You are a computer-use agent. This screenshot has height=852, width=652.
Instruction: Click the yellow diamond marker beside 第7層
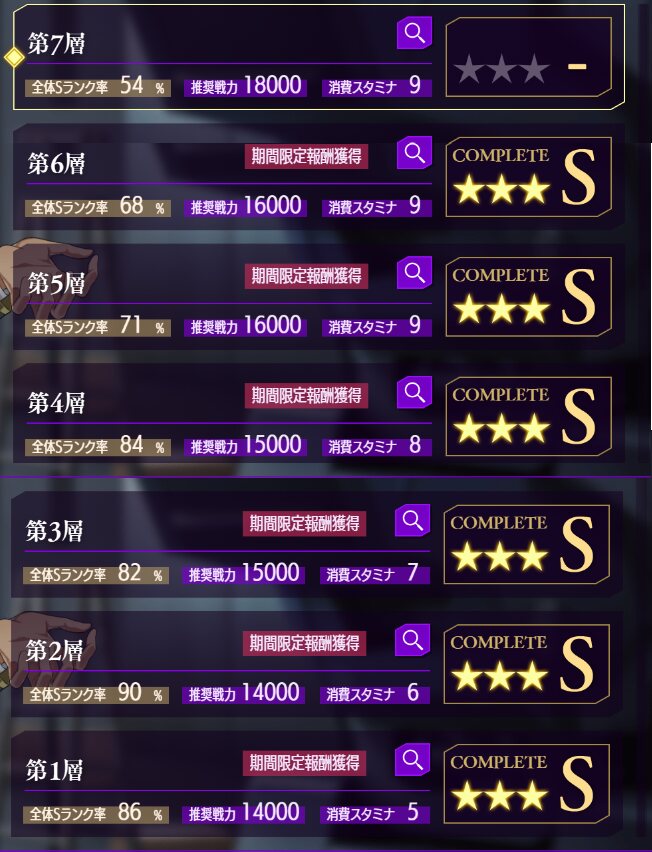[14, 57]
